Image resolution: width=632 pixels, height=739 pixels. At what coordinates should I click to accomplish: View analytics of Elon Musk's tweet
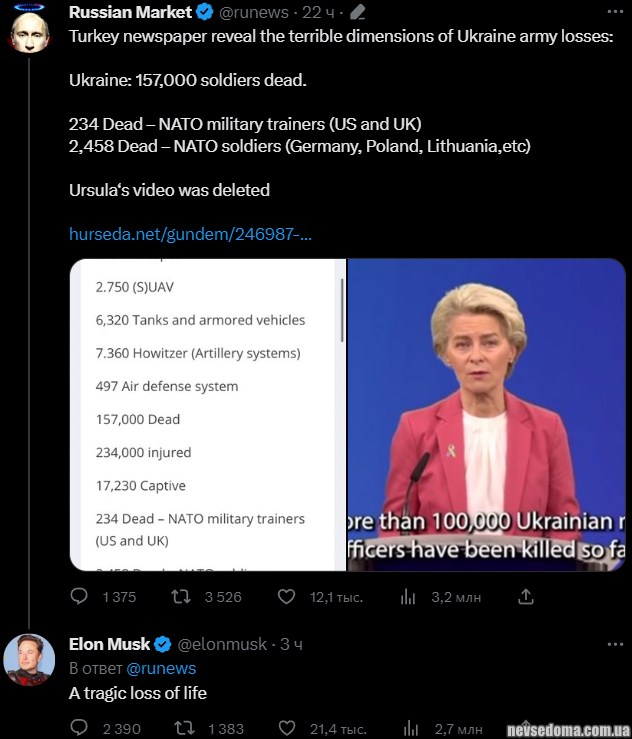[x=408, y=728]
